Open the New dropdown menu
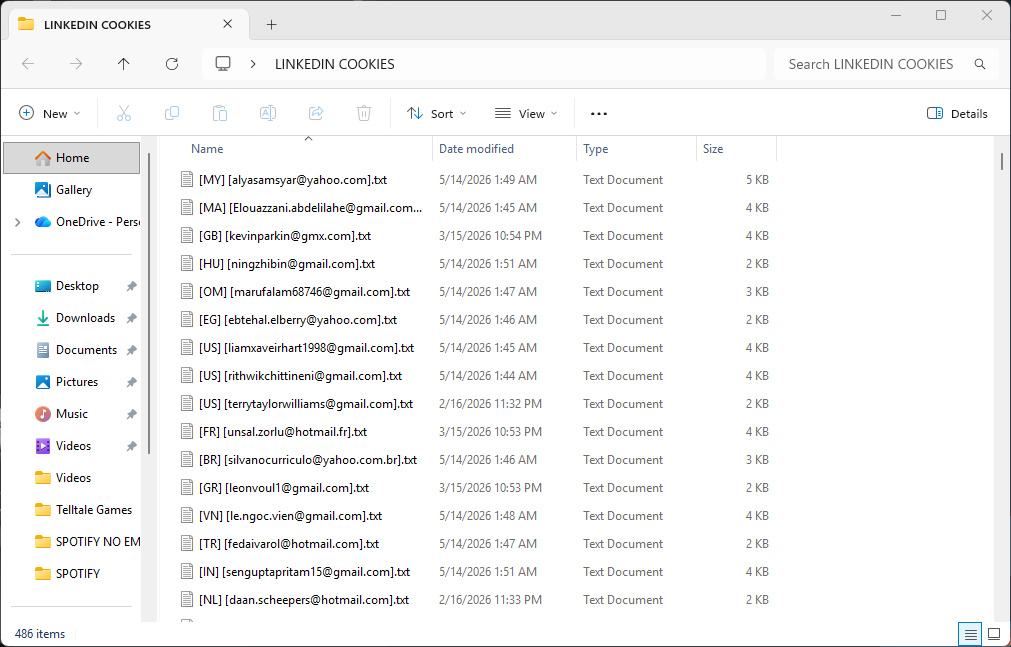This screenshot has height=647, width=1011. [50, 114]
